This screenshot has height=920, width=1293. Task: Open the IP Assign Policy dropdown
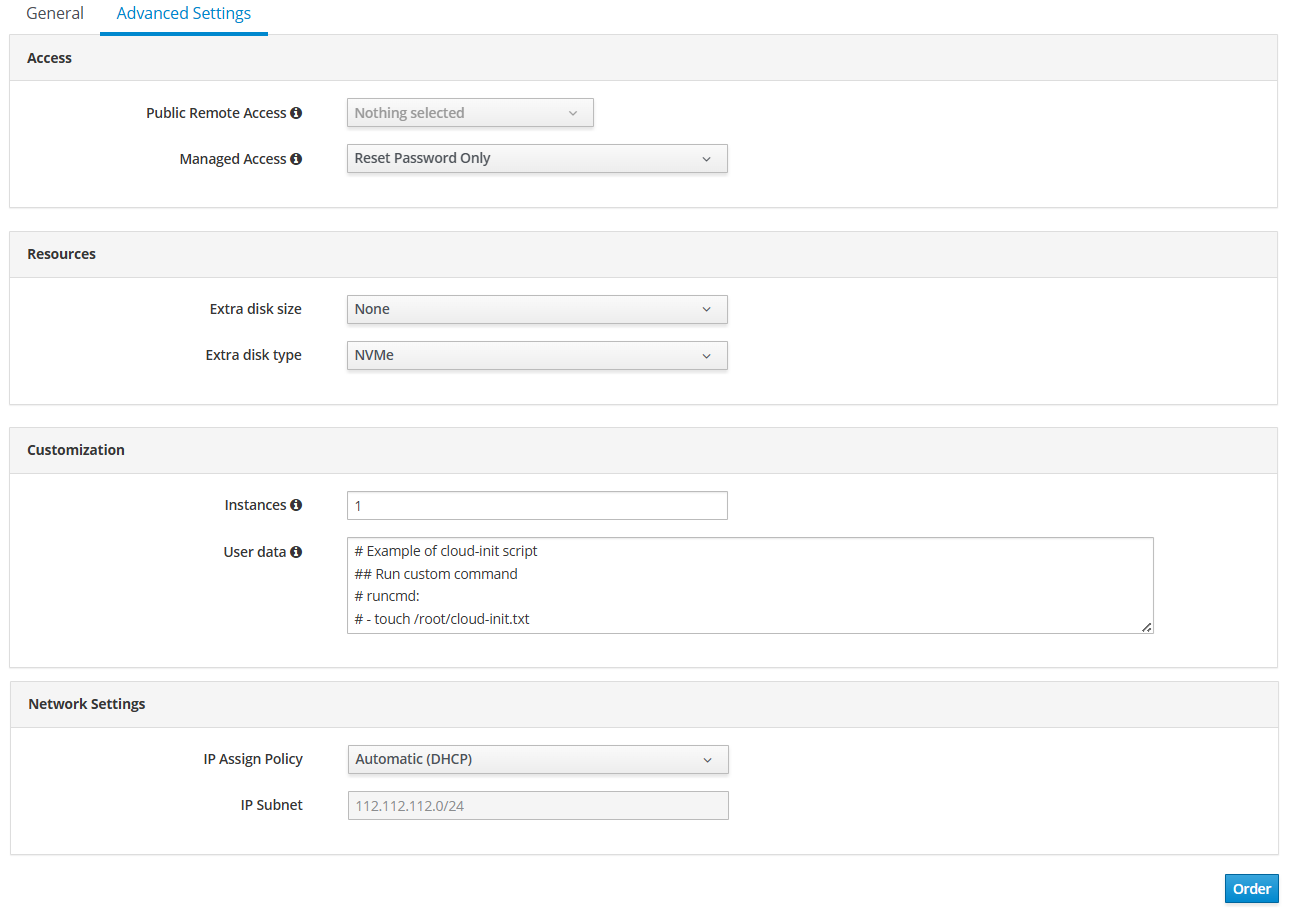click(538, 759)
